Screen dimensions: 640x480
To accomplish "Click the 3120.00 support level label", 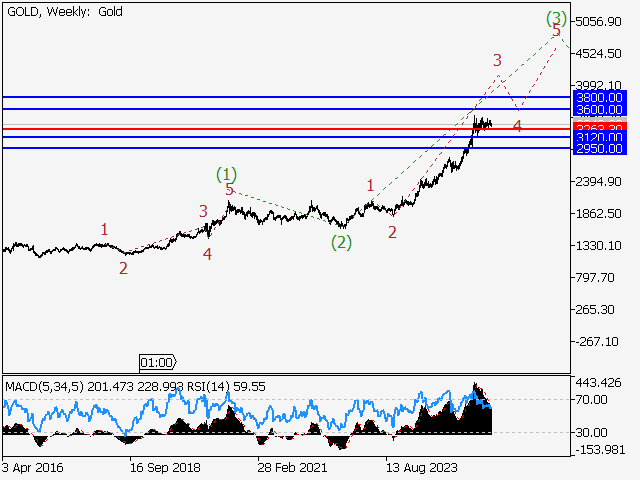I will tap(600, 137).
